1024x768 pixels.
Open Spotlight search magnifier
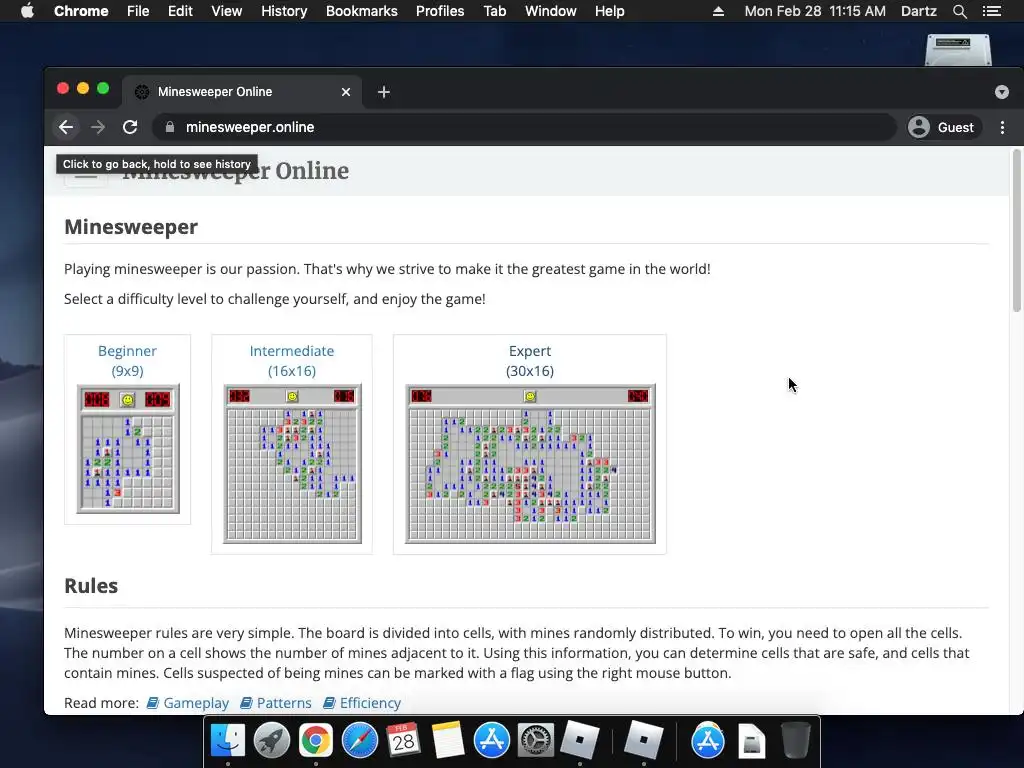(960, 11)
